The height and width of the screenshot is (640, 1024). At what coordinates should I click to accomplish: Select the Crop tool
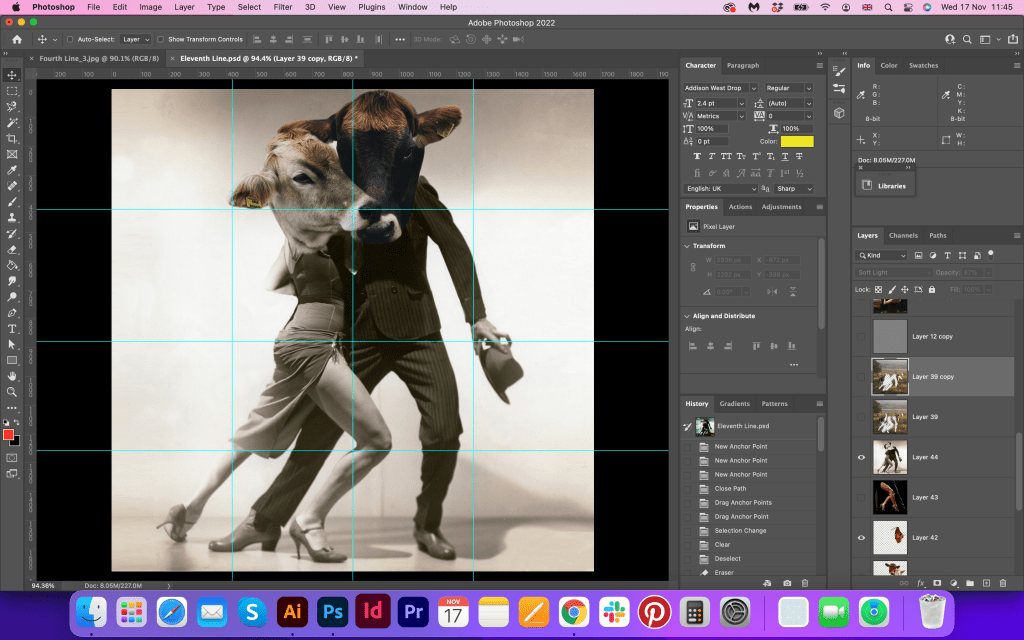point(12,138)
